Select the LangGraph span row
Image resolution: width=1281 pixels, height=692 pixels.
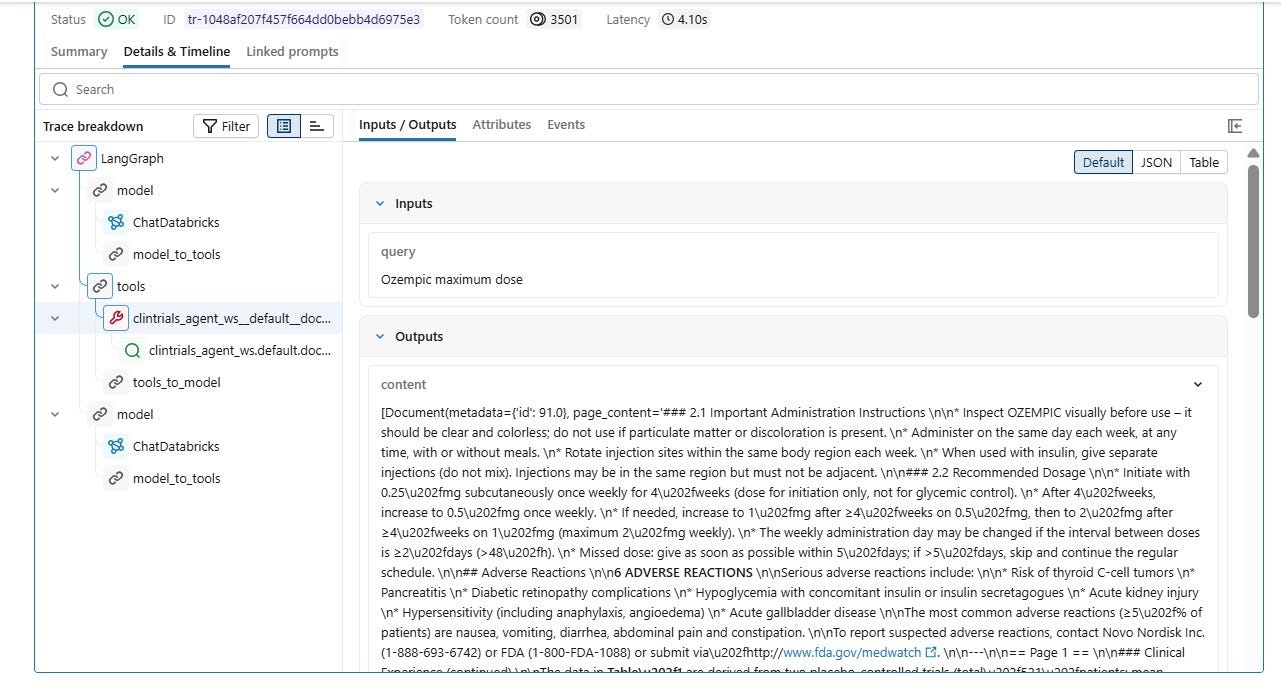click(x=190, y=158)
